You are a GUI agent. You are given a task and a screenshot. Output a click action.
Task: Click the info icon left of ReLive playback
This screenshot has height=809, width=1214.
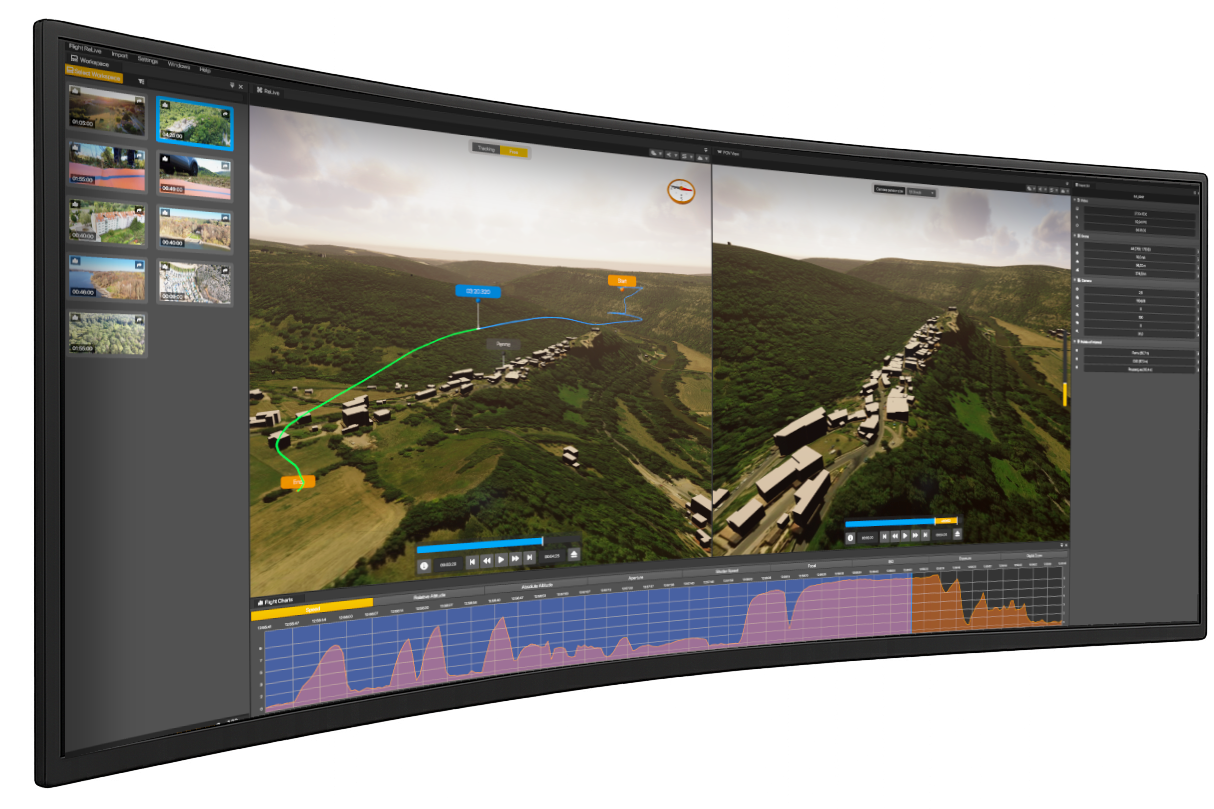click(424, 566)
